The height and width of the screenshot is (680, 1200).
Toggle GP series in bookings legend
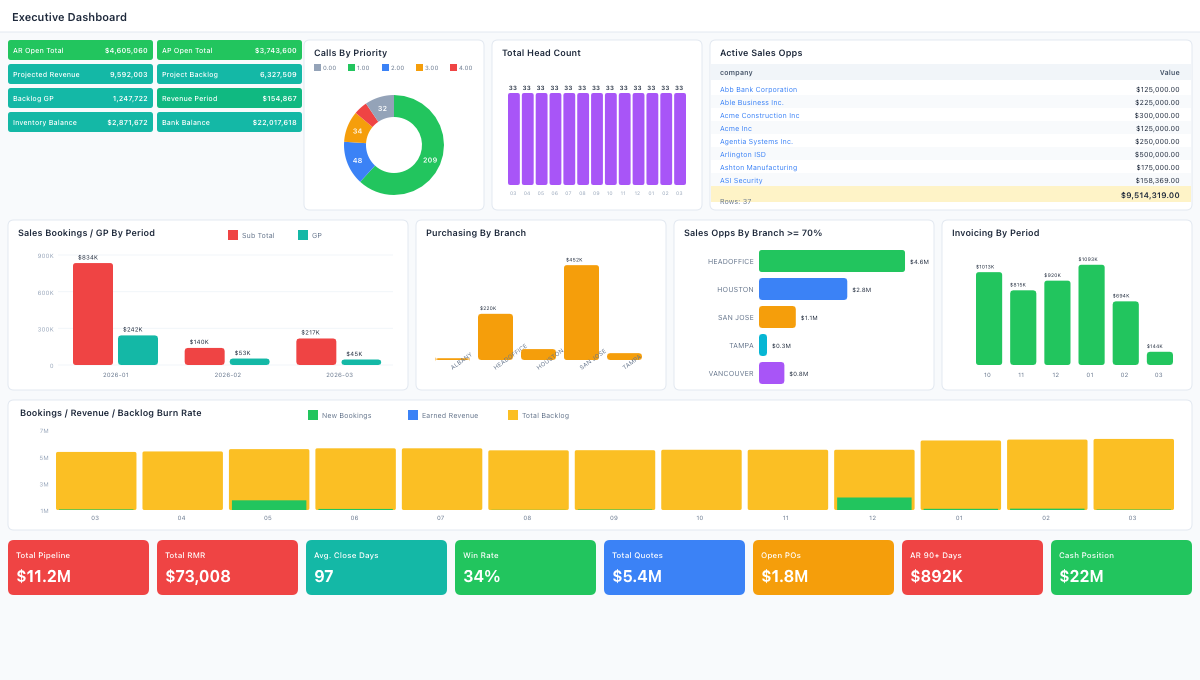click(310, 235)
